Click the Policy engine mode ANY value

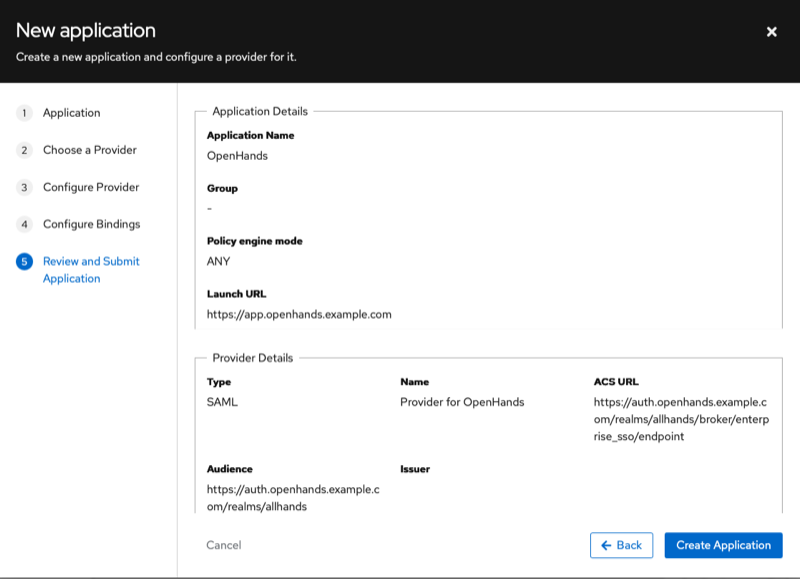218,261
